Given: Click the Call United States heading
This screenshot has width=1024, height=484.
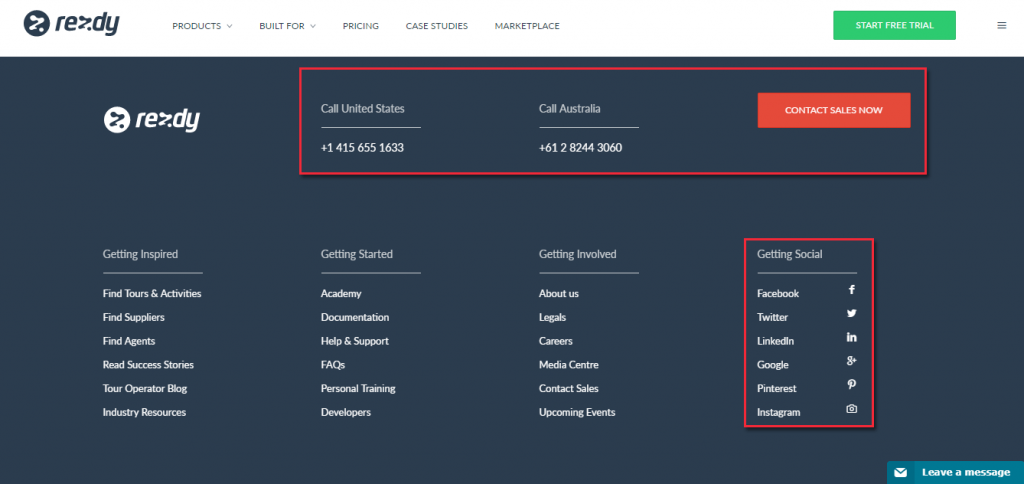Looking at the screenshot, I should pyautogui.click(x=362, y=108).
